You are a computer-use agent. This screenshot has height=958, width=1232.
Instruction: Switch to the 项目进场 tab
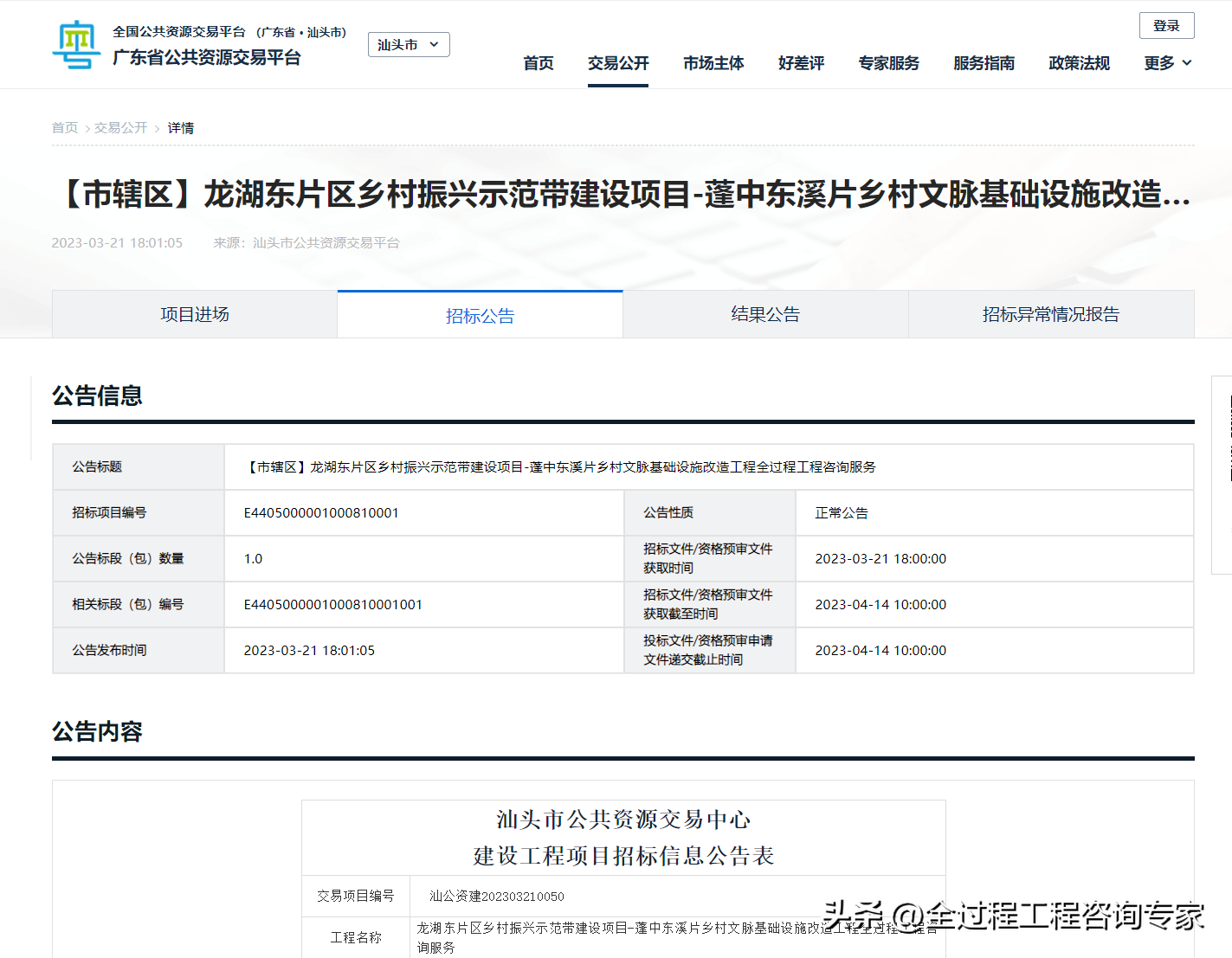[x=195, y=315]
